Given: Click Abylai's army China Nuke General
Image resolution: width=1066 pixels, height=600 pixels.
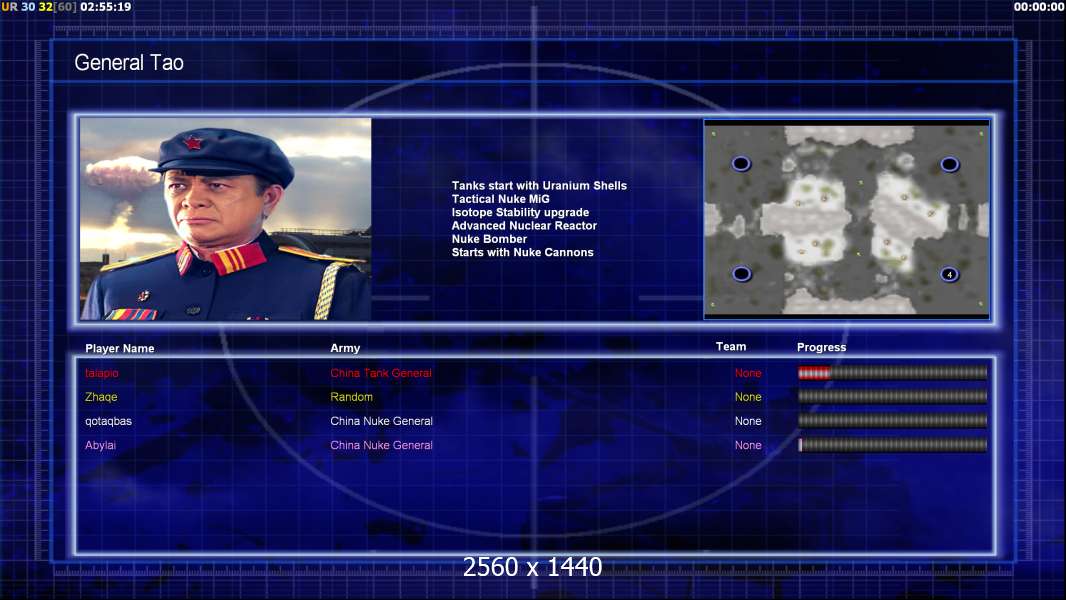Looking at the screenshot, I should (x=381, y=445).
